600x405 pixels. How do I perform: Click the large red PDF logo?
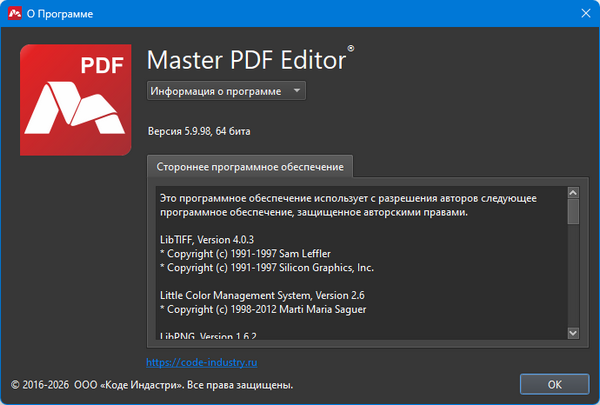[76, 95]
